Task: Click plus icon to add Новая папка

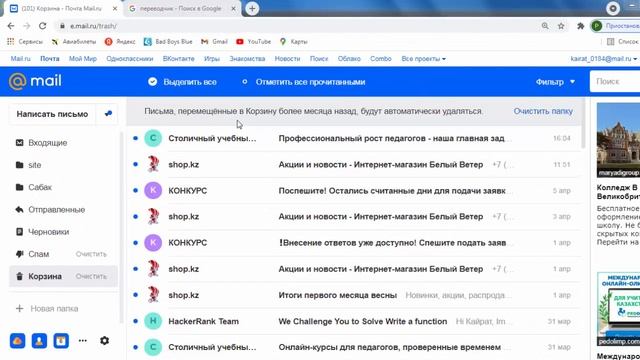Action: tap(19, 309)
